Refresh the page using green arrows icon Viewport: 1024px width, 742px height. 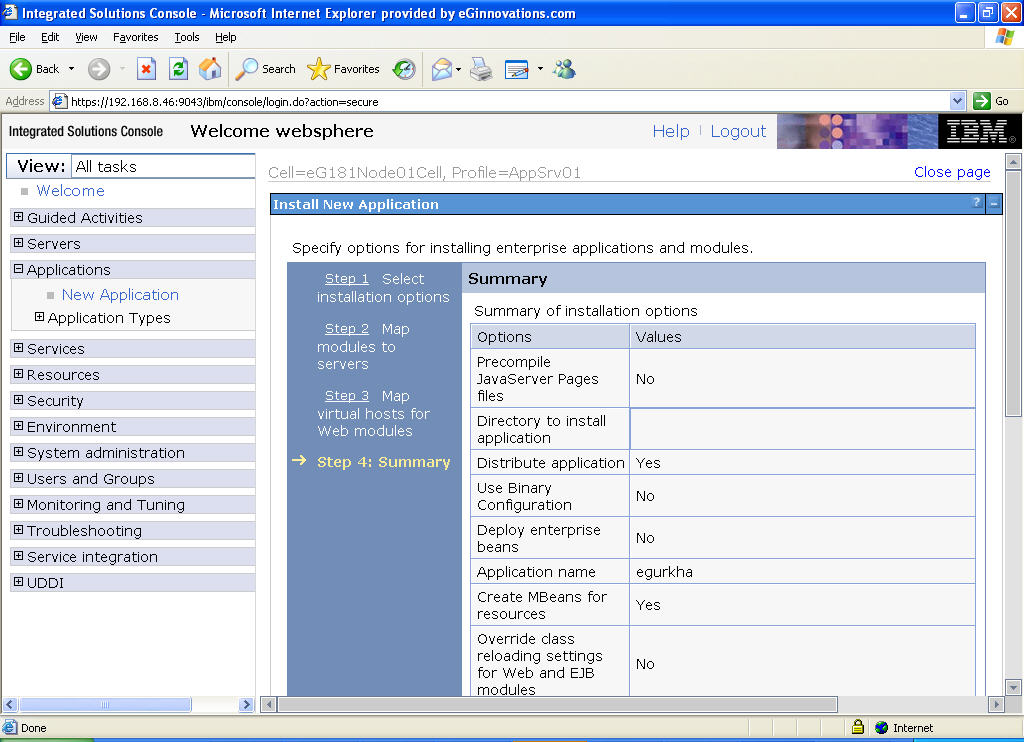click(178, 69)
